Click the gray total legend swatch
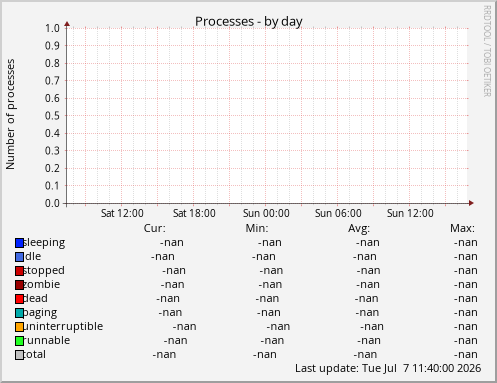497x383 pixels. pos(19,355)
